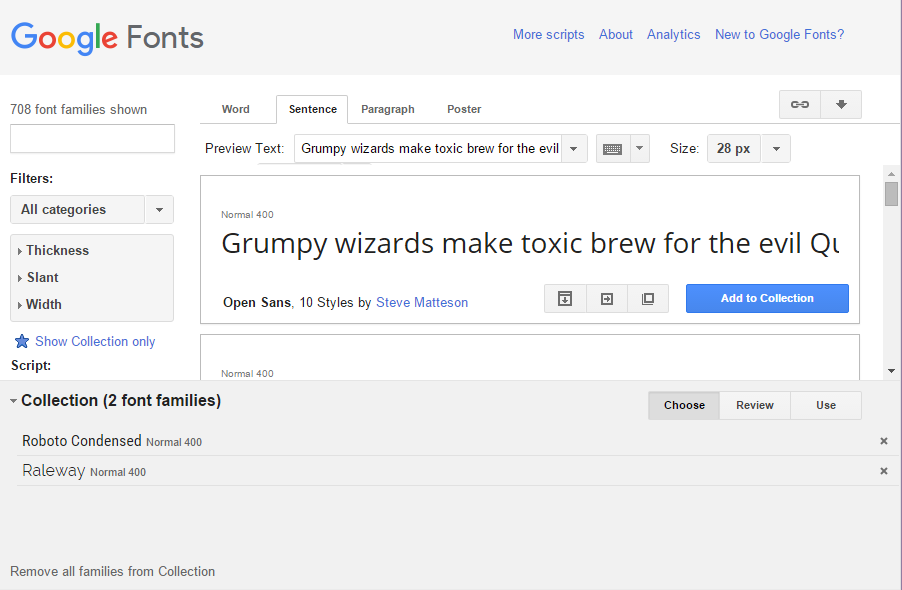The width and height of the screenshot is (902, 590).
Task: Switch to the Word tab
Action: 236,109
